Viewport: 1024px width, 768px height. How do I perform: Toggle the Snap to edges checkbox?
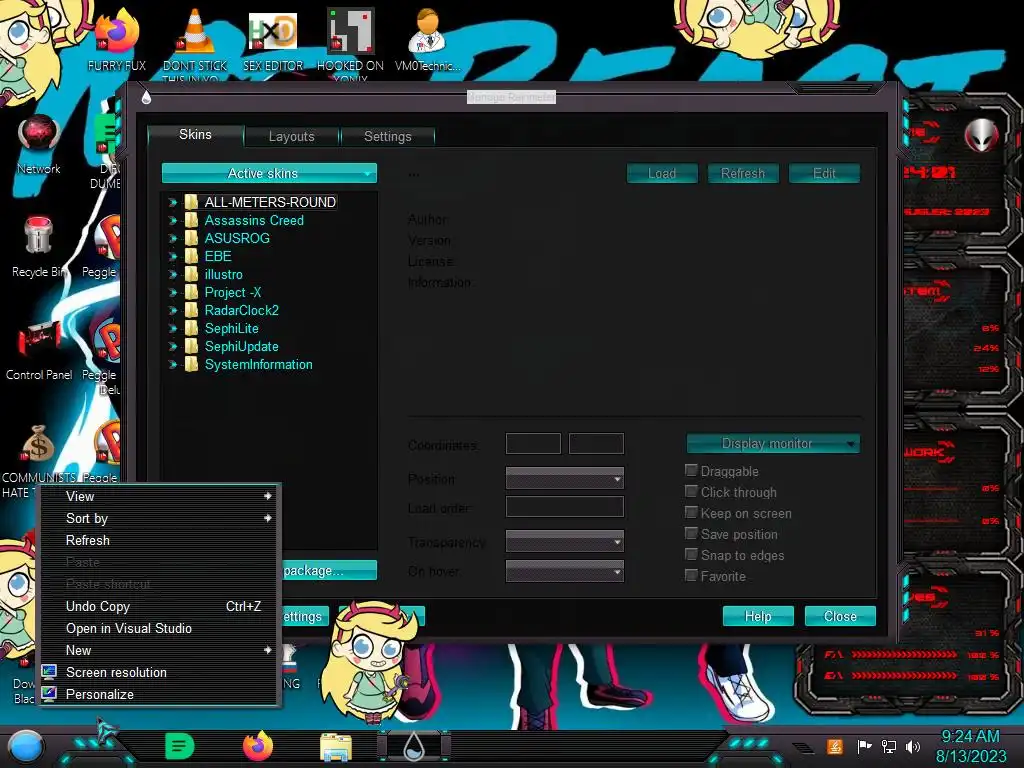coord(691,554)
